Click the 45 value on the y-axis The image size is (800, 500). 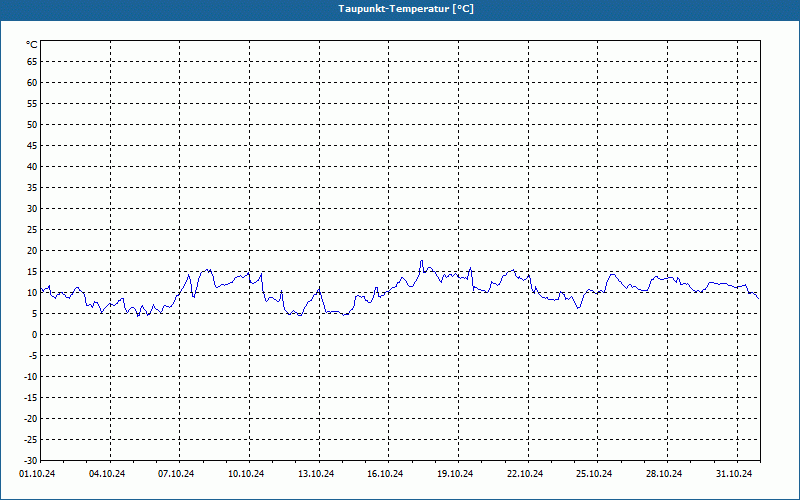tap(32, 146)
